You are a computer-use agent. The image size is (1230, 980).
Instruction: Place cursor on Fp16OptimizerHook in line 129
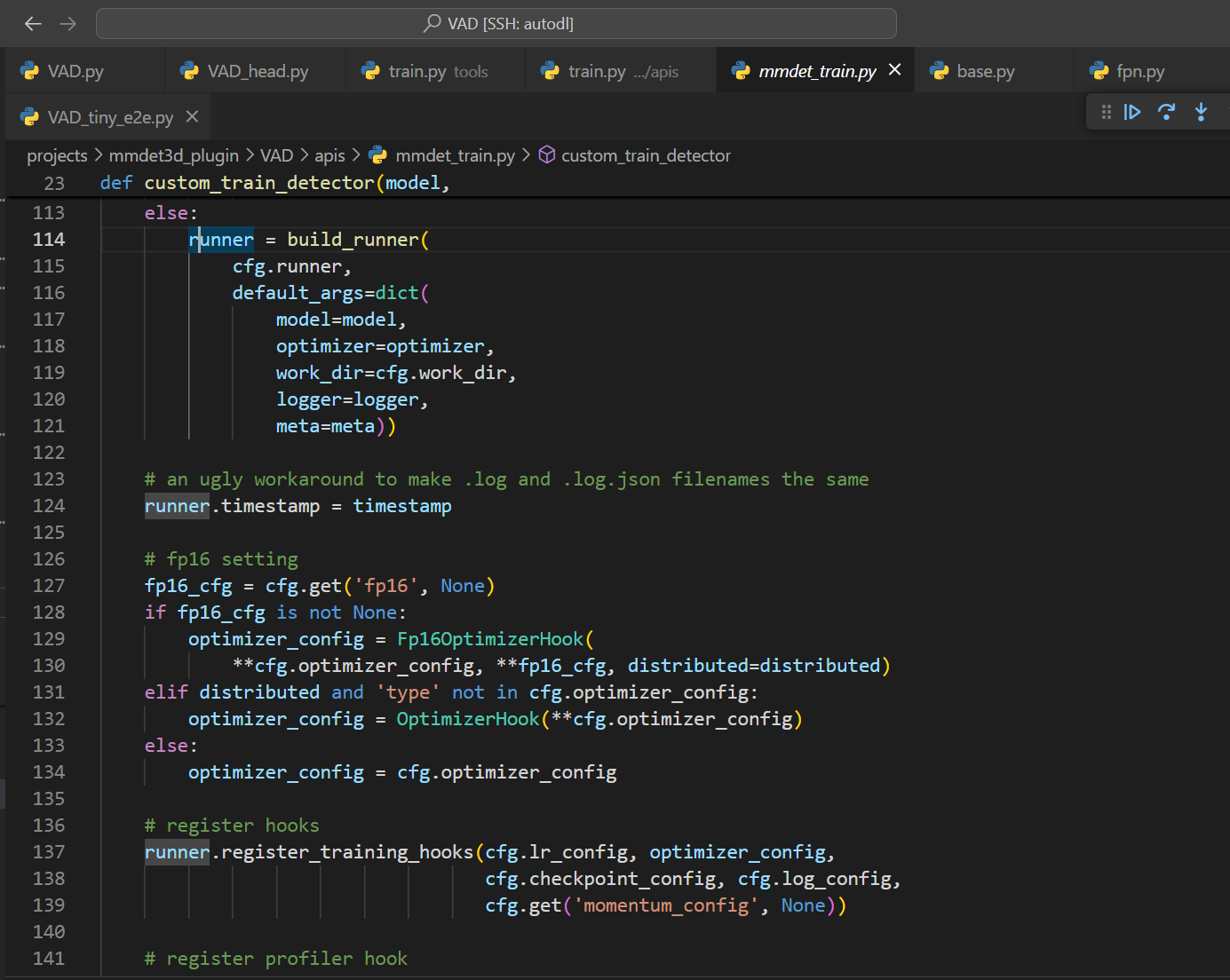coord(489,639)
